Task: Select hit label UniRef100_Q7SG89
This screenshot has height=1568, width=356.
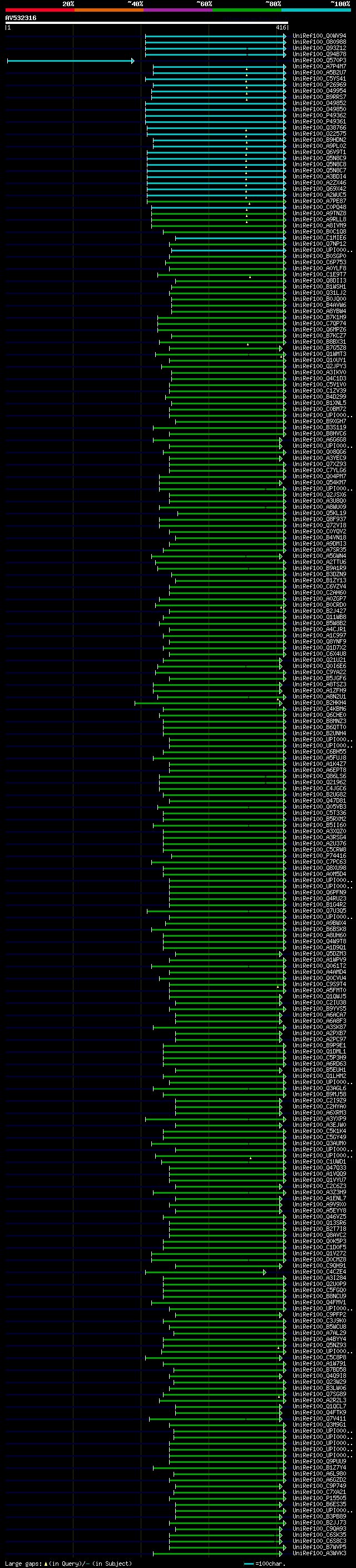Action: [x=319, y=1394]
